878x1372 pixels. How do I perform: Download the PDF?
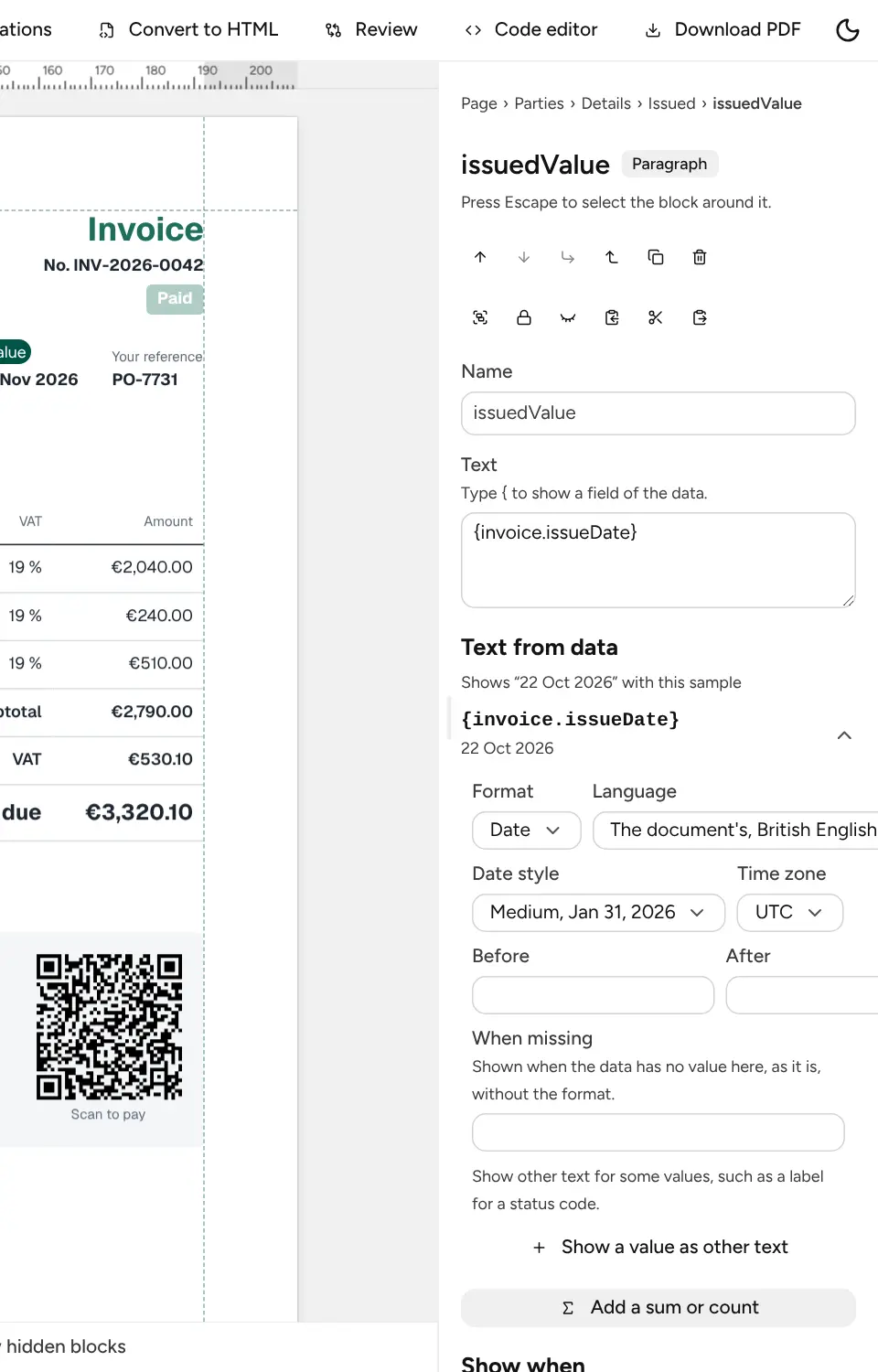coord(723,30)
